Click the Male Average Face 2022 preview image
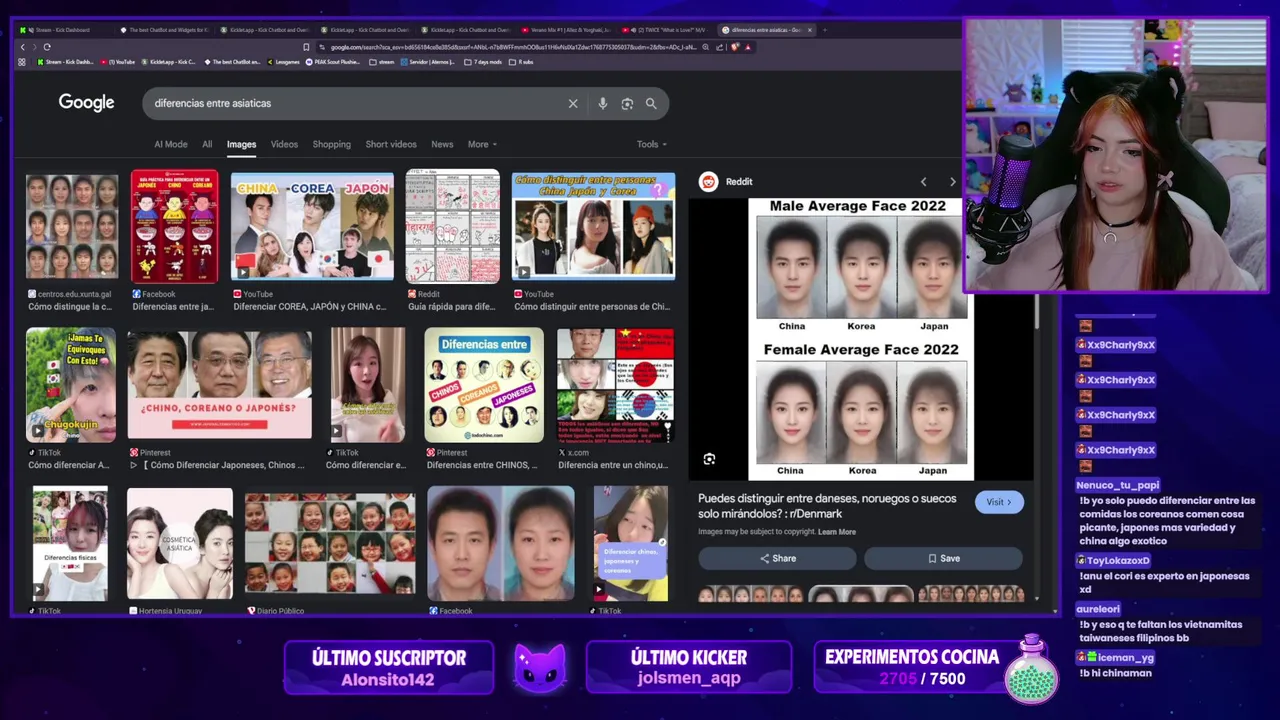This screenshot has height=720, width=1280. (861, 339)
